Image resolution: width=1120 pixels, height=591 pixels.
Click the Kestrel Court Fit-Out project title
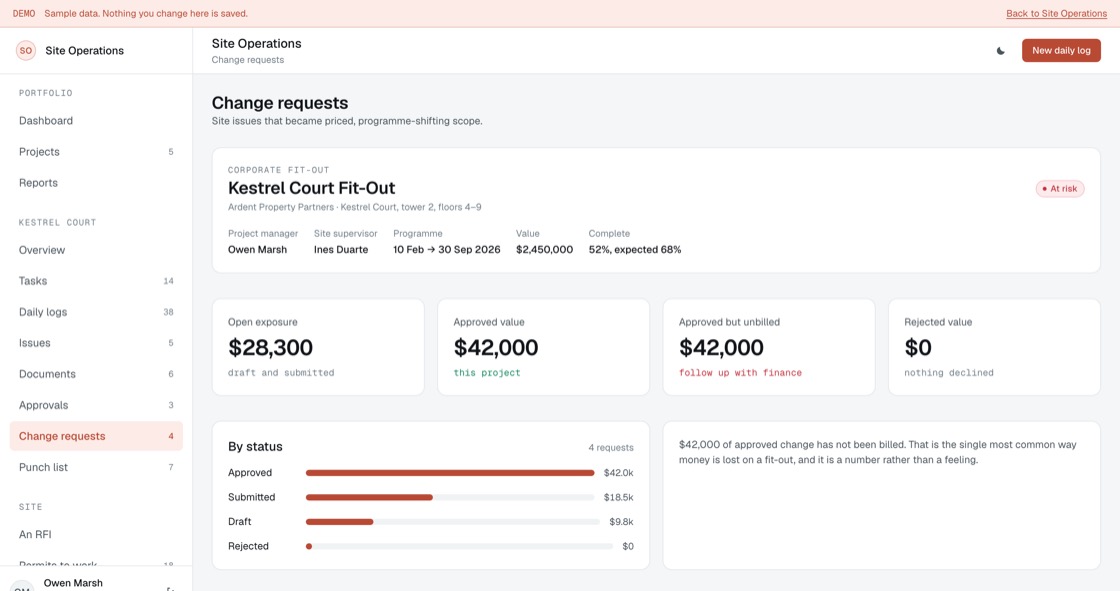(x=311, y=188)
